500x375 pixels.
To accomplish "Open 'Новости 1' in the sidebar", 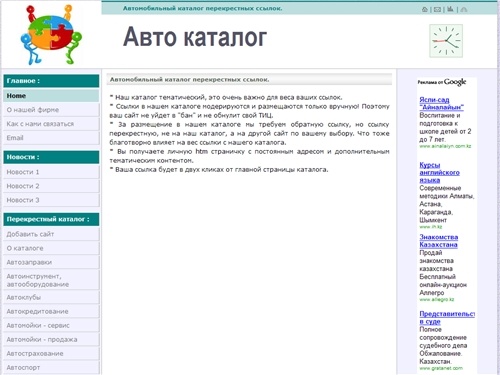I will pyautogui.click(x=51, y=172).
